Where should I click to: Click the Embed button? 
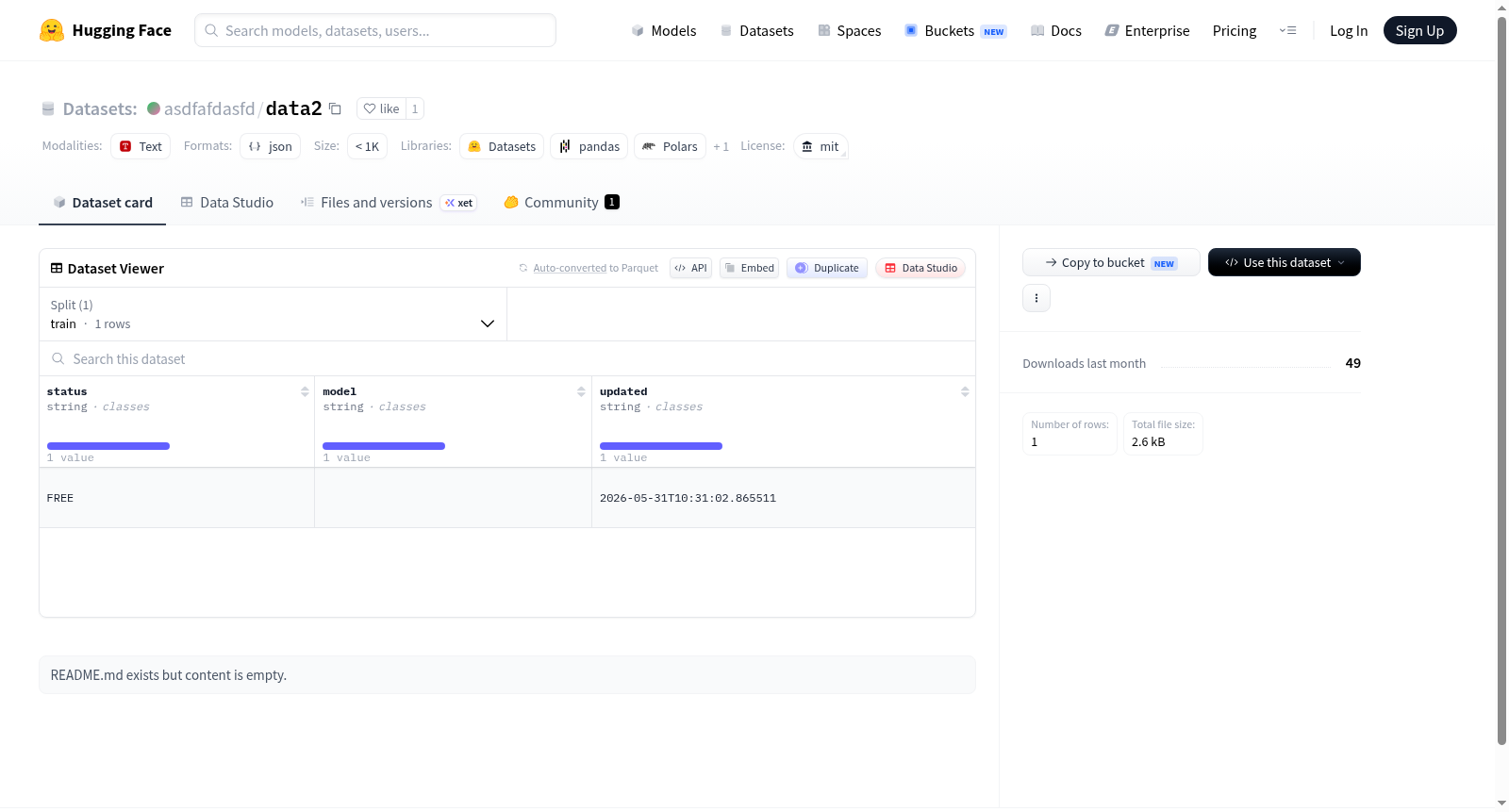(x=750, y=268)
